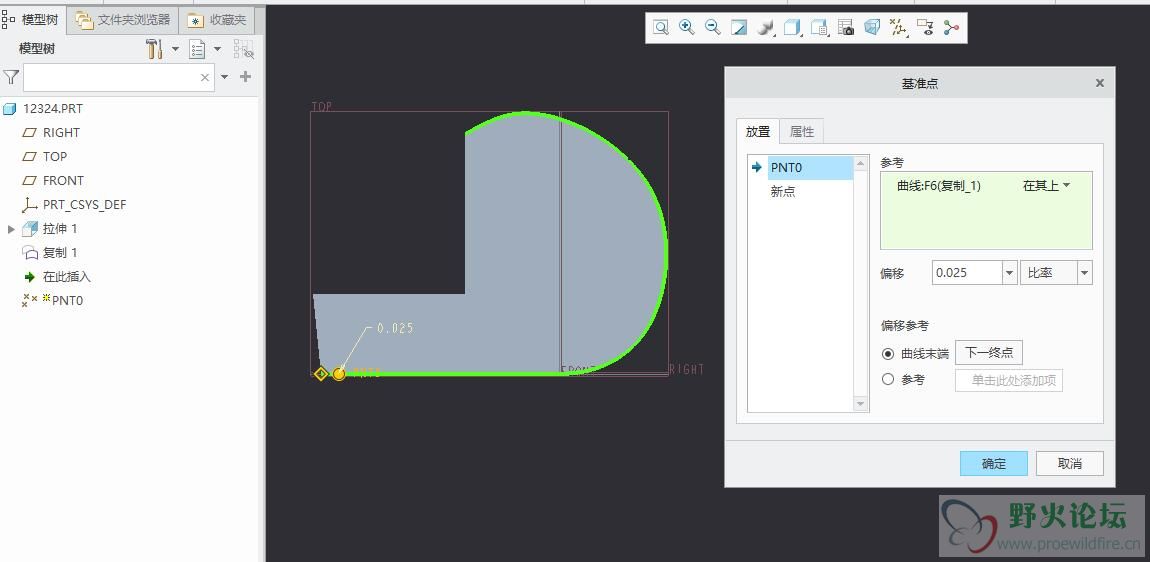
Task: Open the saved orientations cube icon
Action: [x=793, y=28]
